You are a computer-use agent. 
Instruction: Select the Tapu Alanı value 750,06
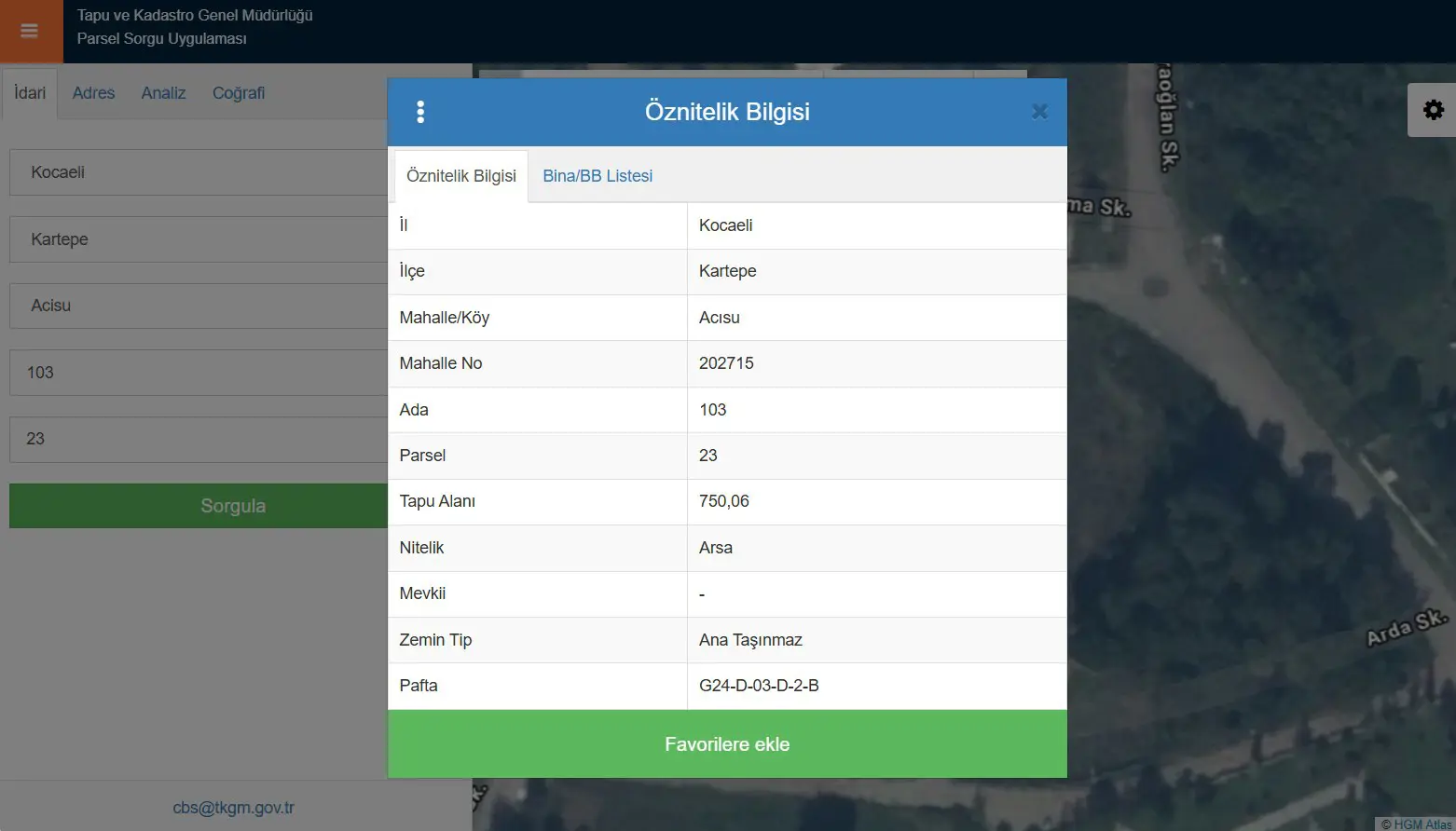724,501
